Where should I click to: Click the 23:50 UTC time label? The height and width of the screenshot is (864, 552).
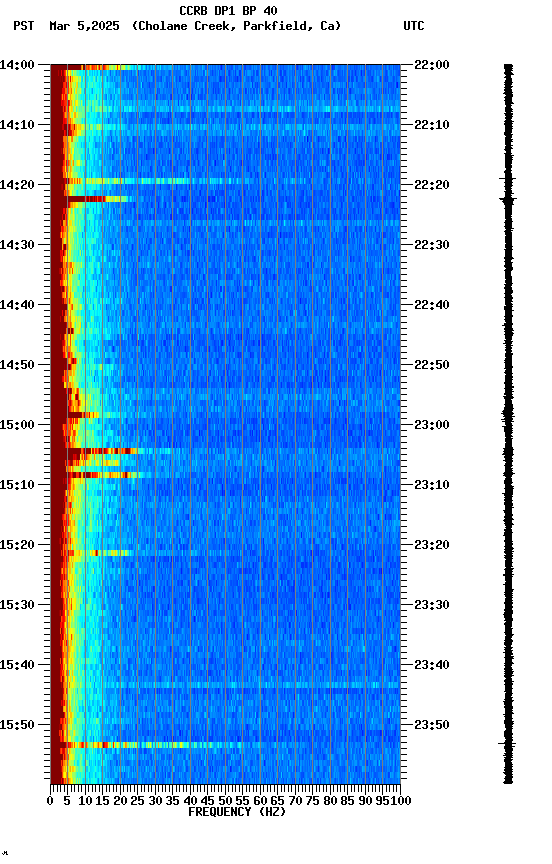(x=432, y=726)
